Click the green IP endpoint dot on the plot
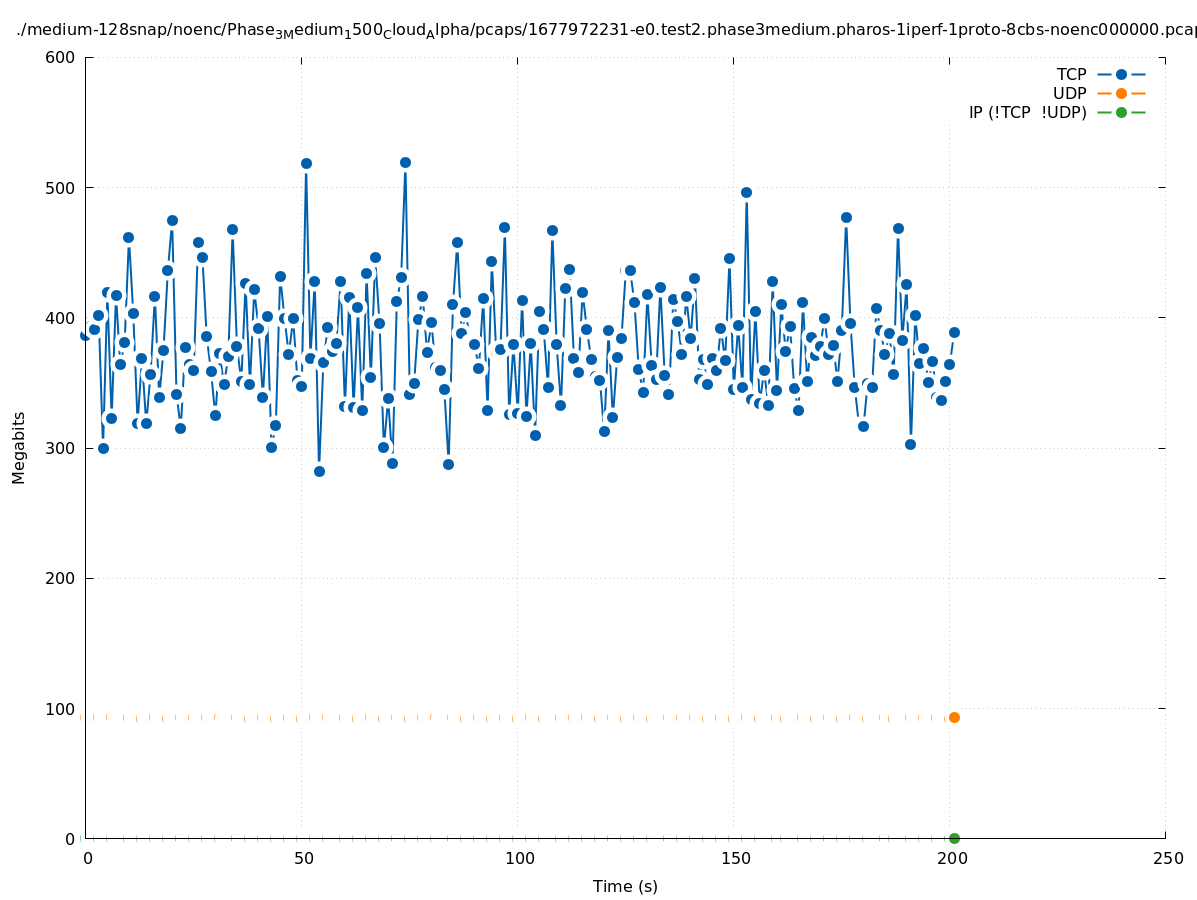Screen dimensions: 1197x900 click(x=954, y=838)
